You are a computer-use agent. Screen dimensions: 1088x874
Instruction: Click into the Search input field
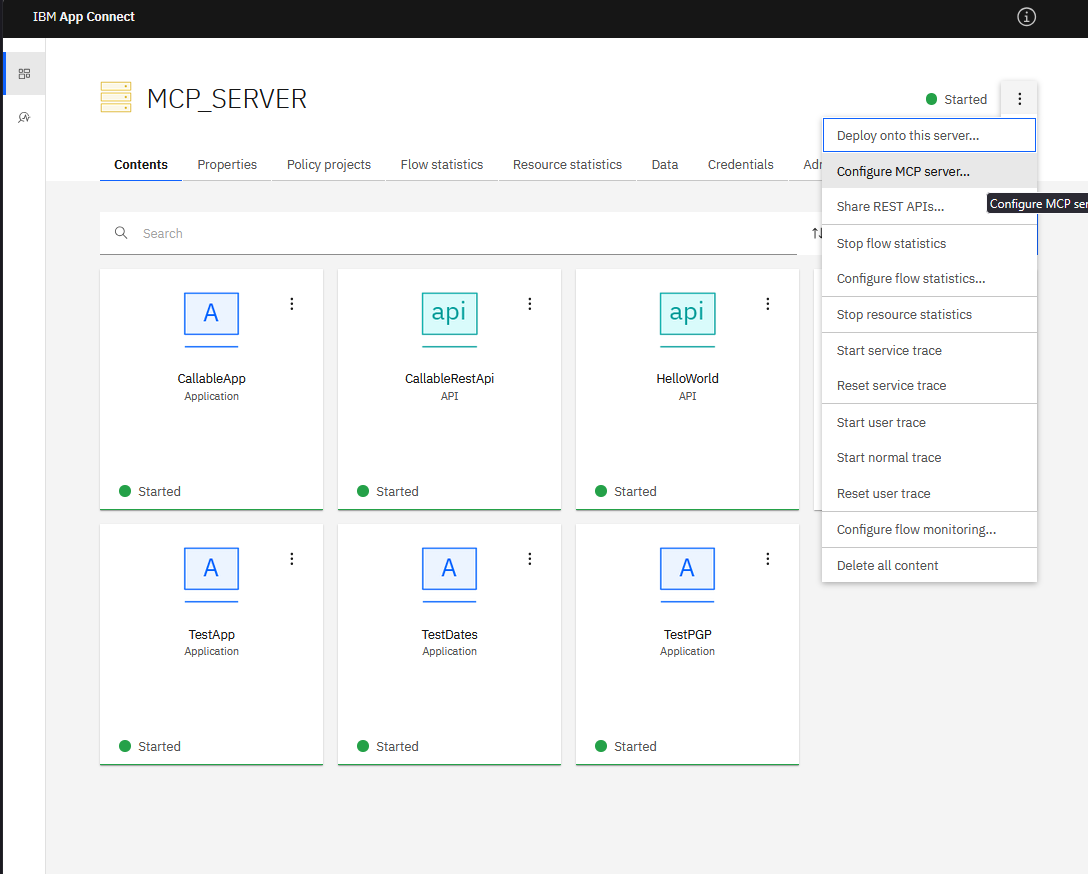pyautogui.click(x=448, y=233)
